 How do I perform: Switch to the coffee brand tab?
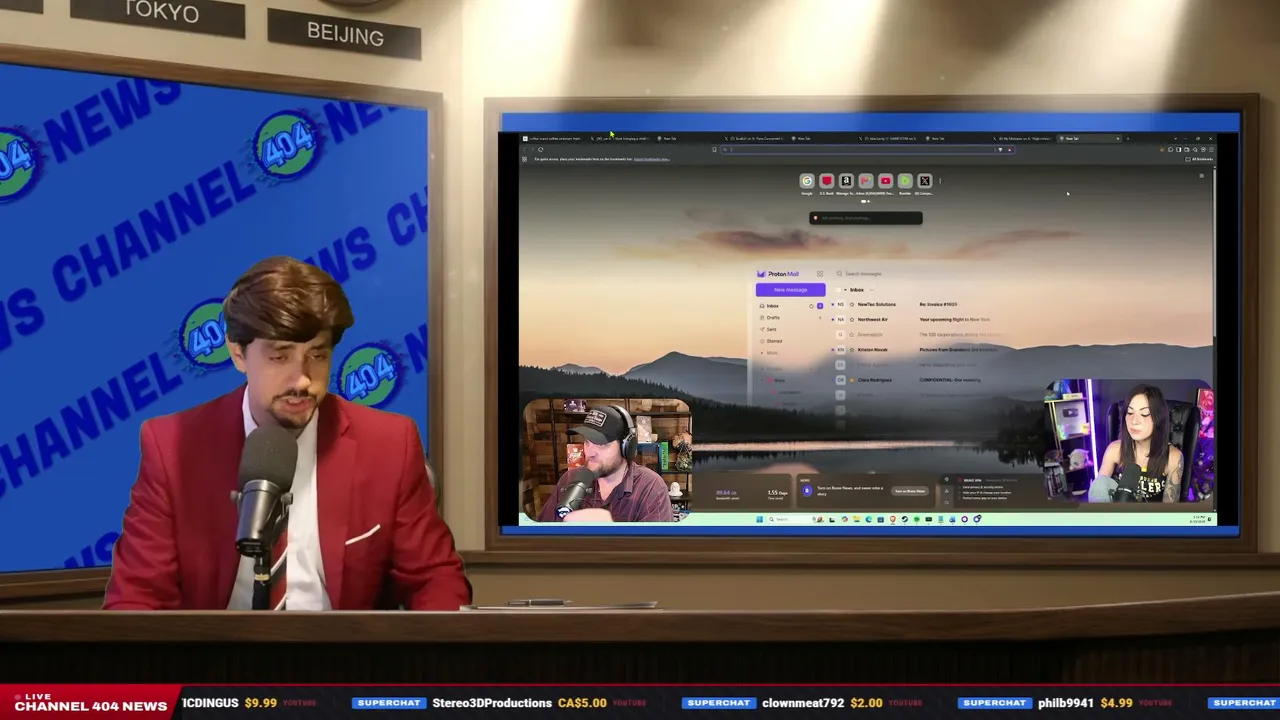click(554, 138)
